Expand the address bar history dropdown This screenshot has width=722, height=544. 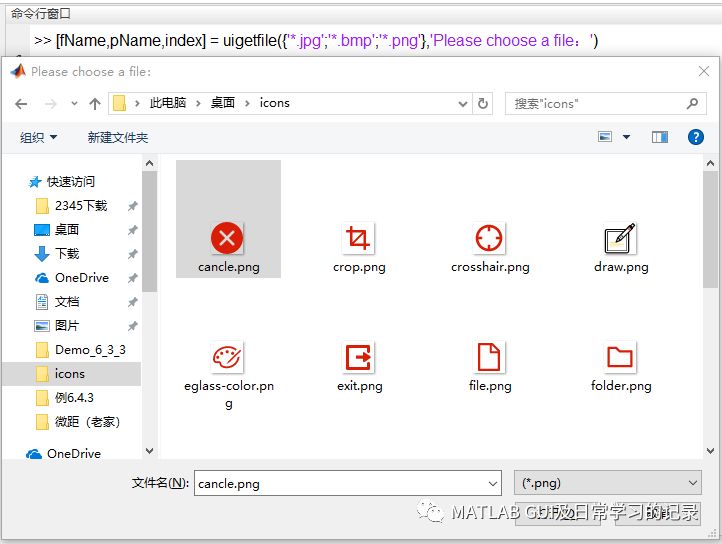pyautogui.click(x=463, y=104)
